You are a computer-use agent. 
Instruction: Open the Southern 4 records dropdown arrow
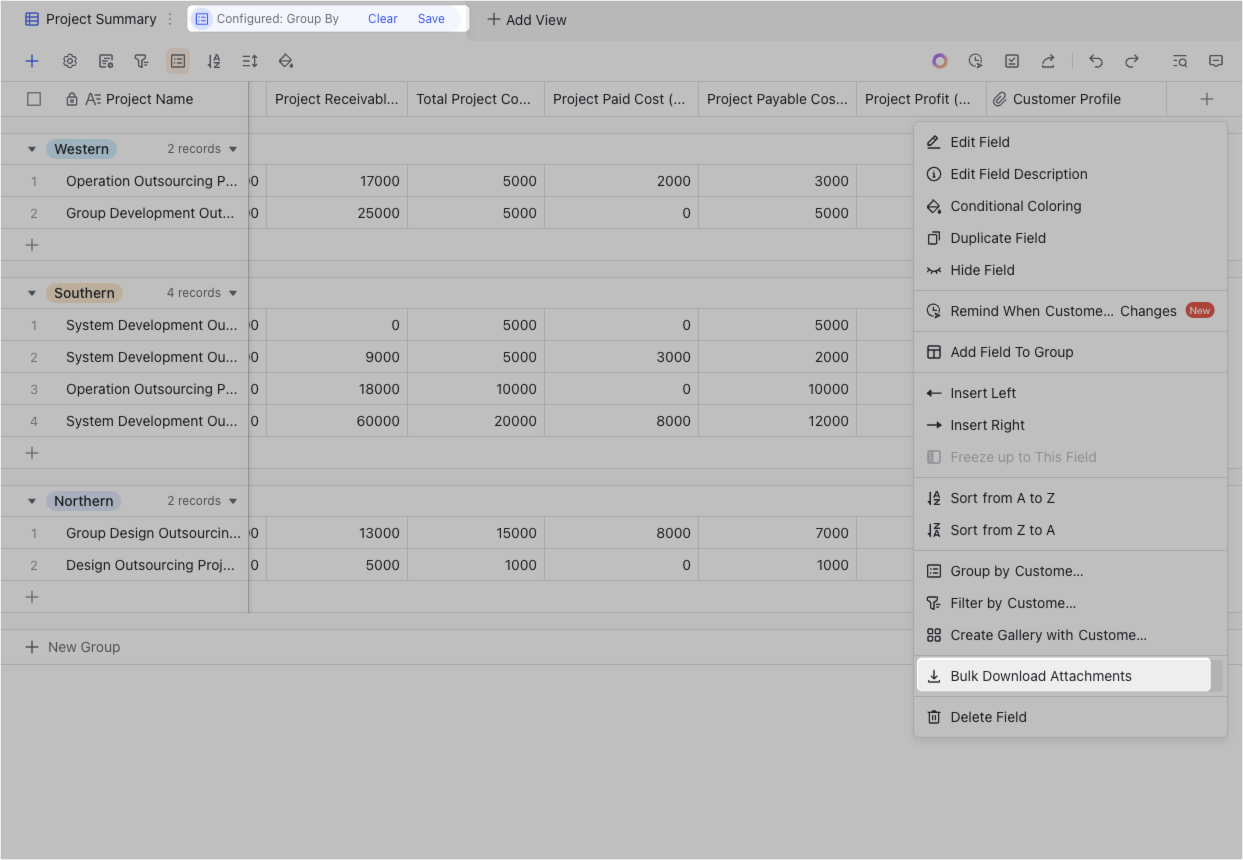tap(233, 293)
